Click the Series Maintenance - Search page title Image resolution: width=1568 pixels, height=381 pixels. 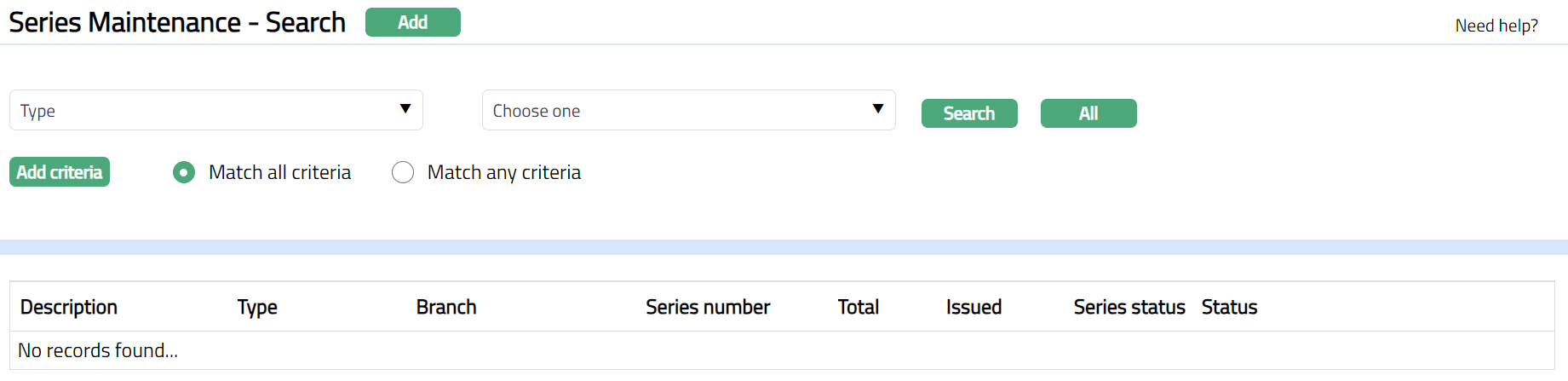click(177, 22)
